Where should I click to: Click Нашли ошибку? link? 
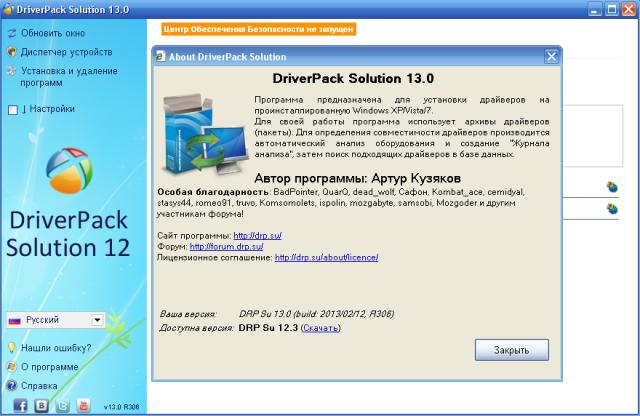point(56,348)
